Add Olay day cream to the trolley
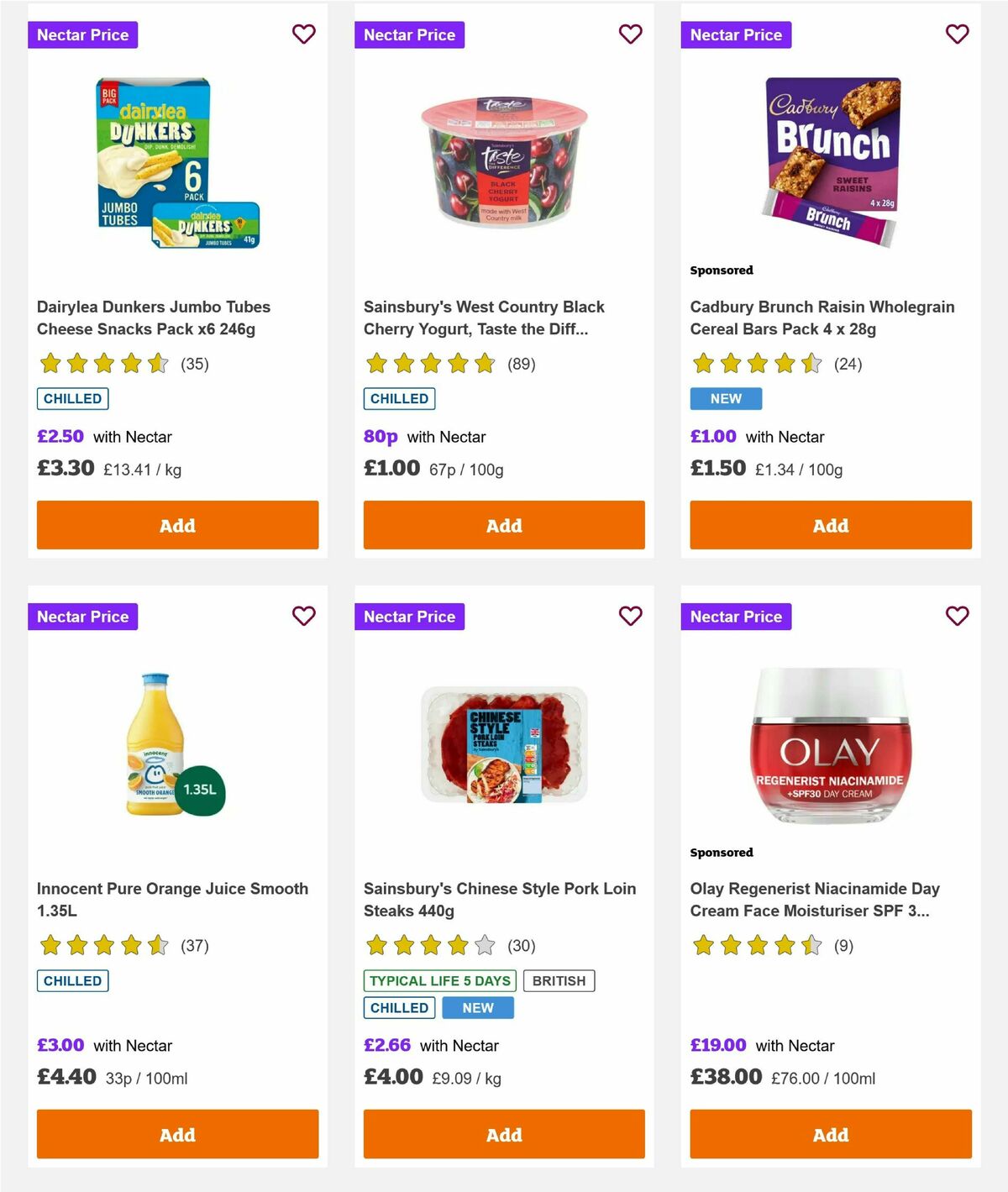The image size is (1008, 1192). tap(830, 1134)
